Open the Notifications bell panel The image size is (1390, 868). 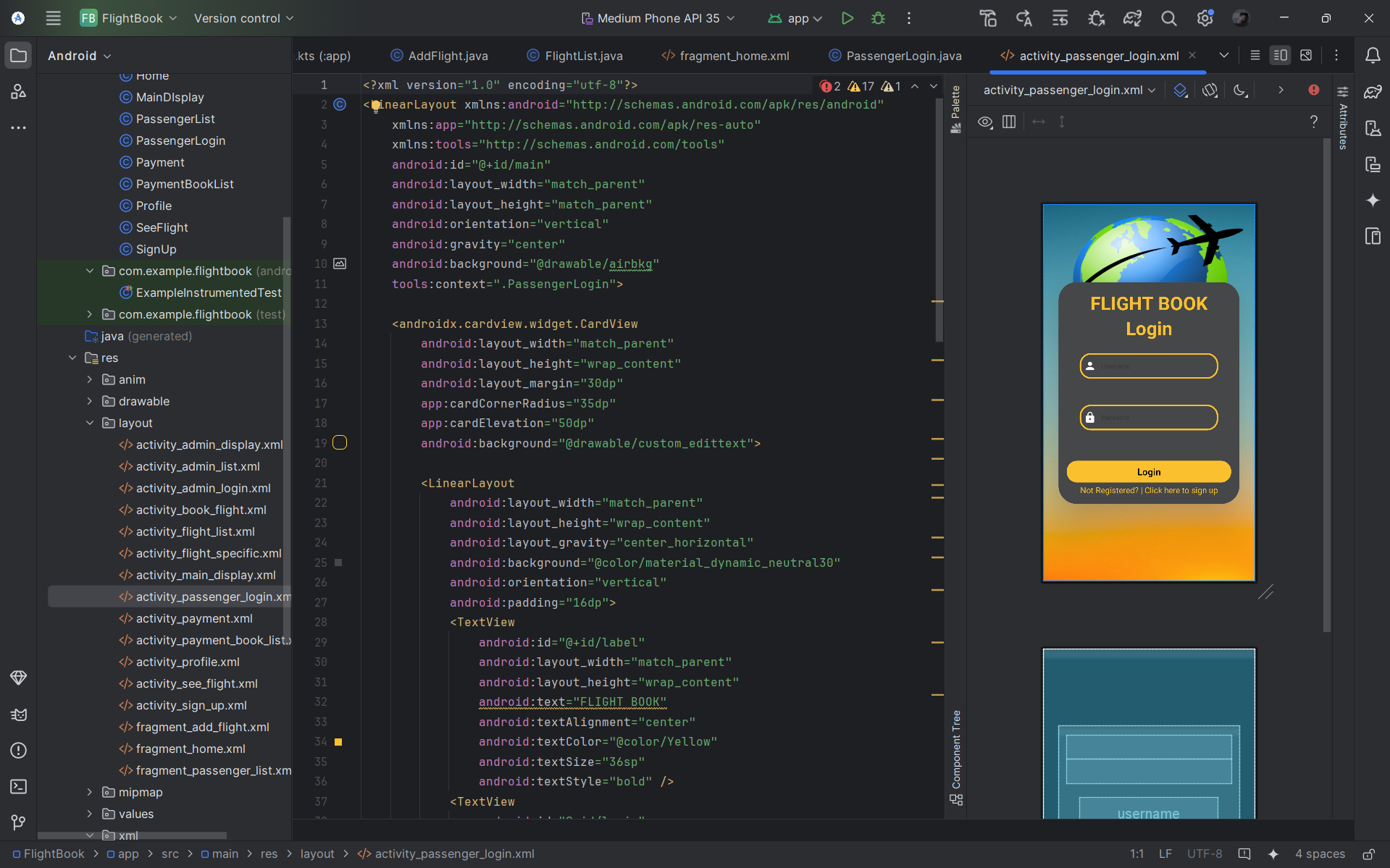pos(1372,56)
